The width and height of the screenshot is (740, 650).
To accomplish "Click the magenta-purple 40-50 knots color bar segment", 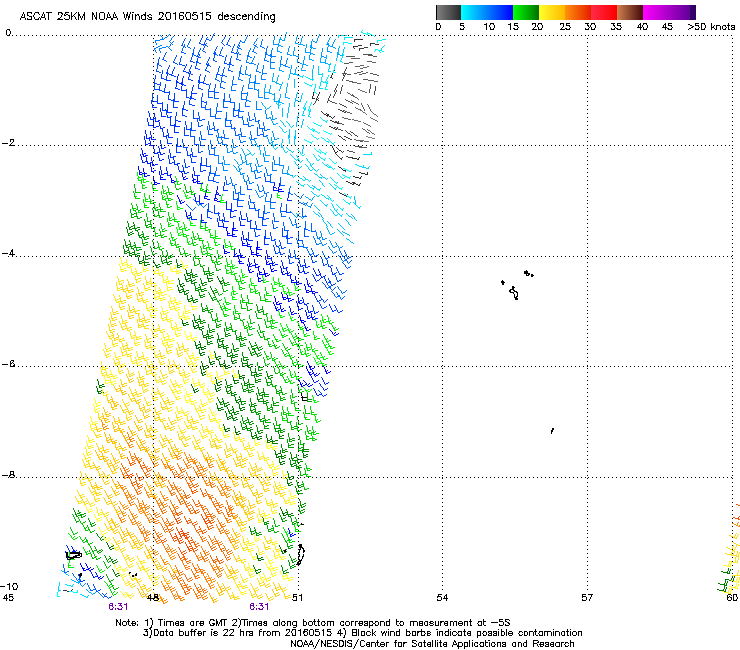I will click(669, 12).
